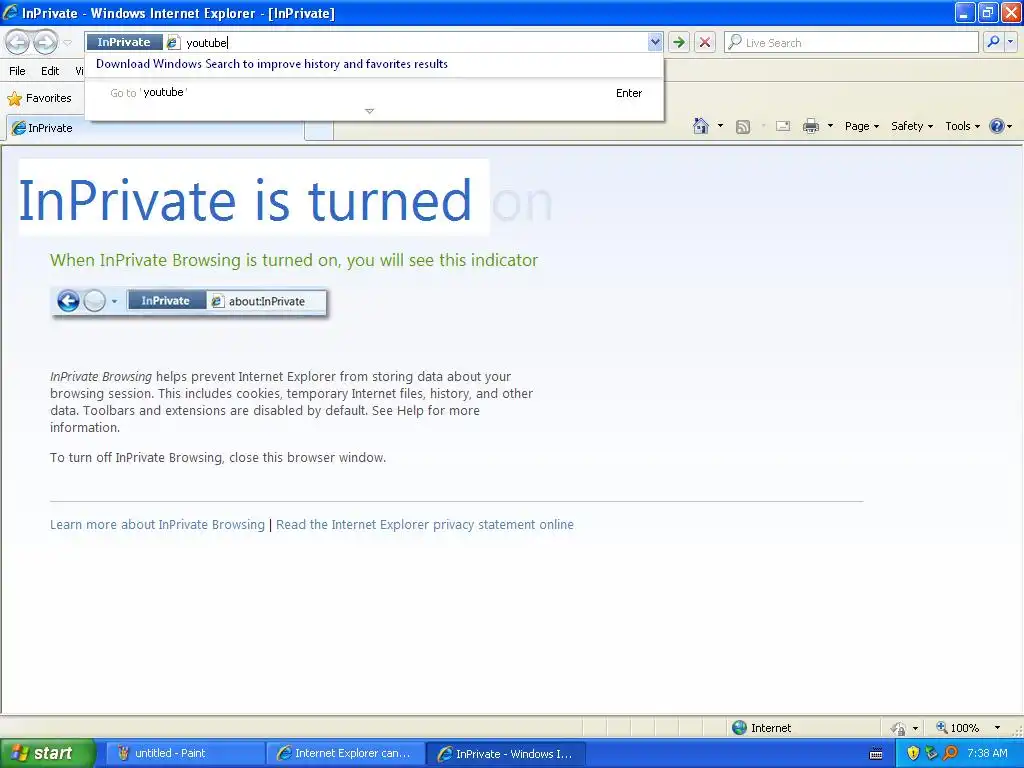Click the Home icon in command bar
1024x768 pixels.
pyautogui.click(x=701, y=126)
